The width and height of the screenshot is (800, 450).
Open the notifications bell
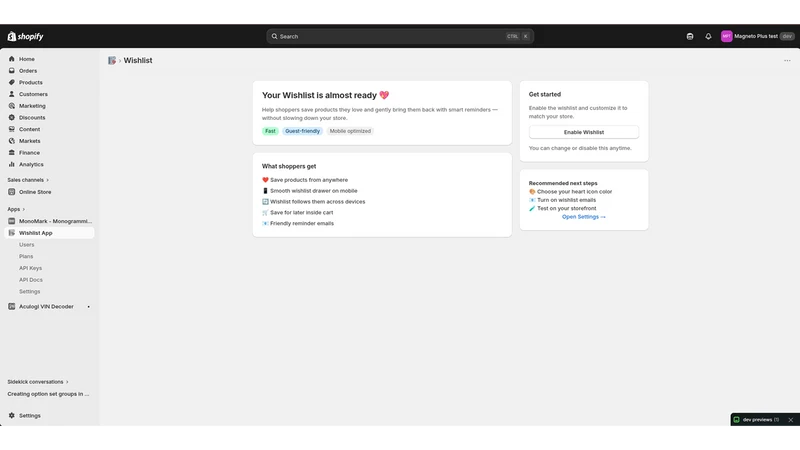(708, 36)
